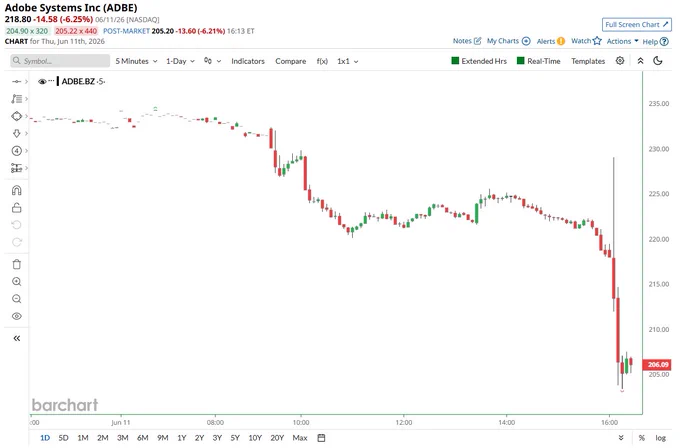Toggle the Extended Hrs checkbox
This screenshot has width=680, height=448.
coord(455,61)
